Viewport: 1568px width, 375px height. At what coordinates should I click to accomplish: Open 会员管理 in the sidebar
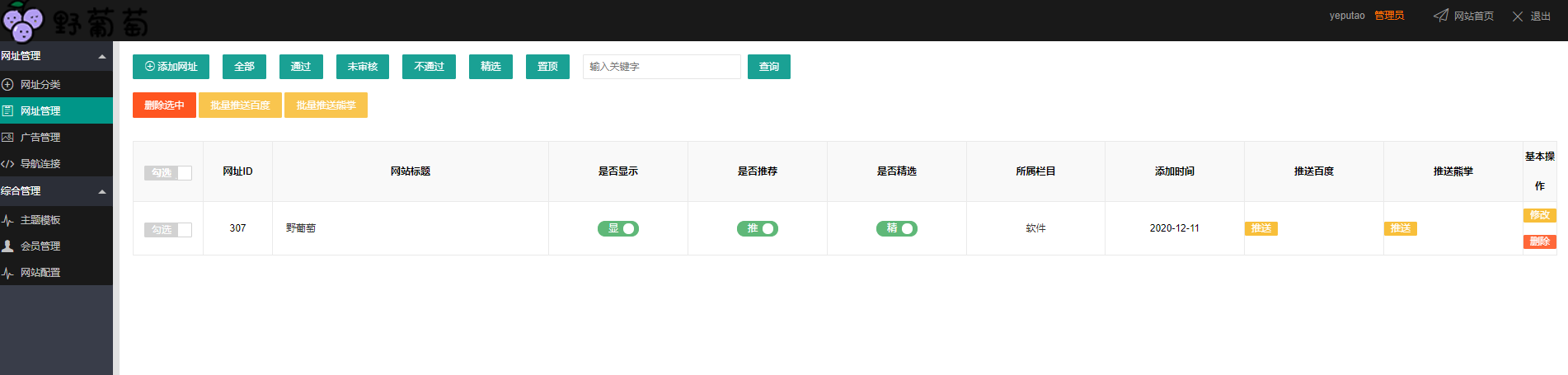[56, 246]
